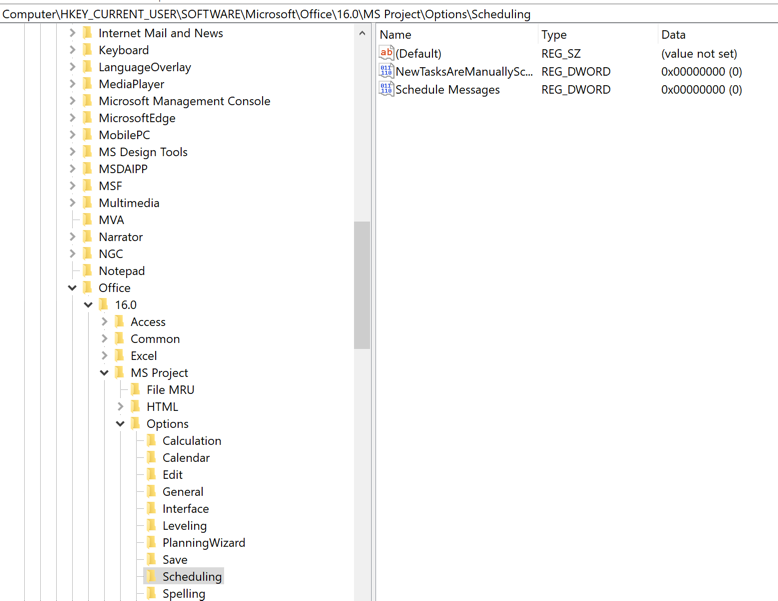Viewport: 778px width, 601px height.
Task: Expand the Multimedia key
Action: tap(72, 202)
